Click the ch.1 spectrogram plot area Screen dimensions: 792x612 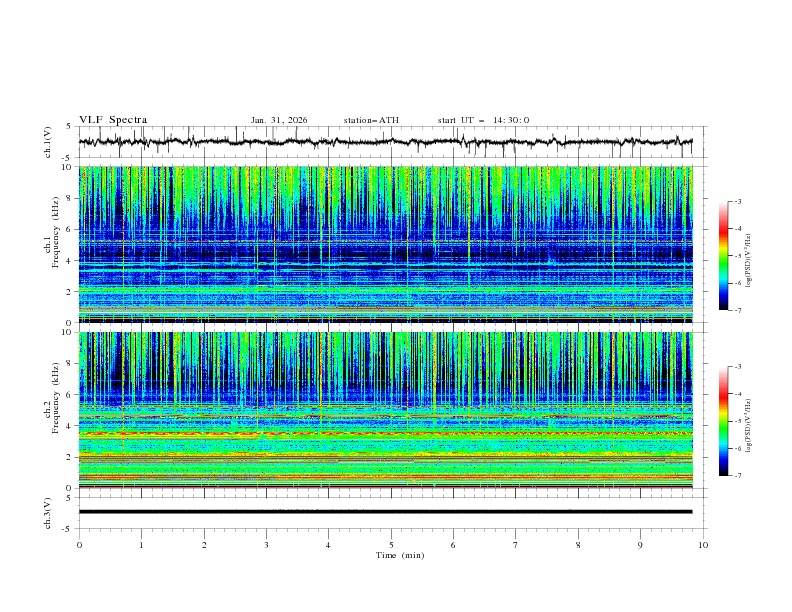pos(385,244)
